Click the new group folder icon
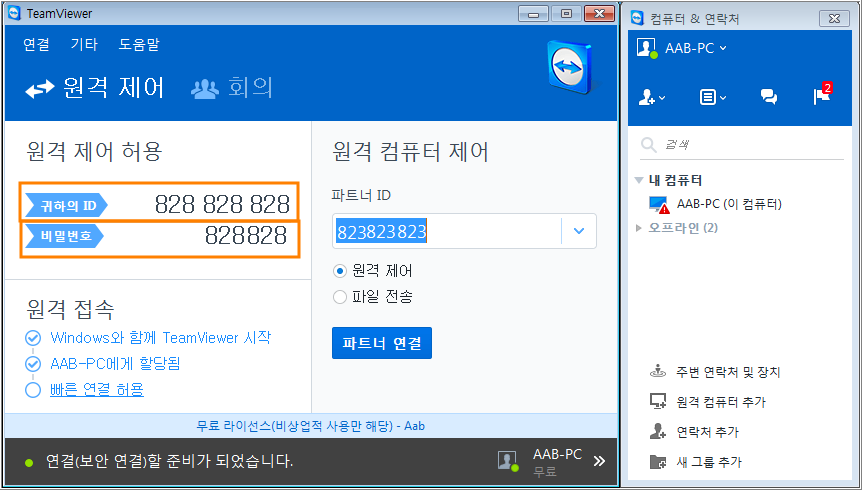The width and height of the screenshot is (862, 490). pos(657,461)
